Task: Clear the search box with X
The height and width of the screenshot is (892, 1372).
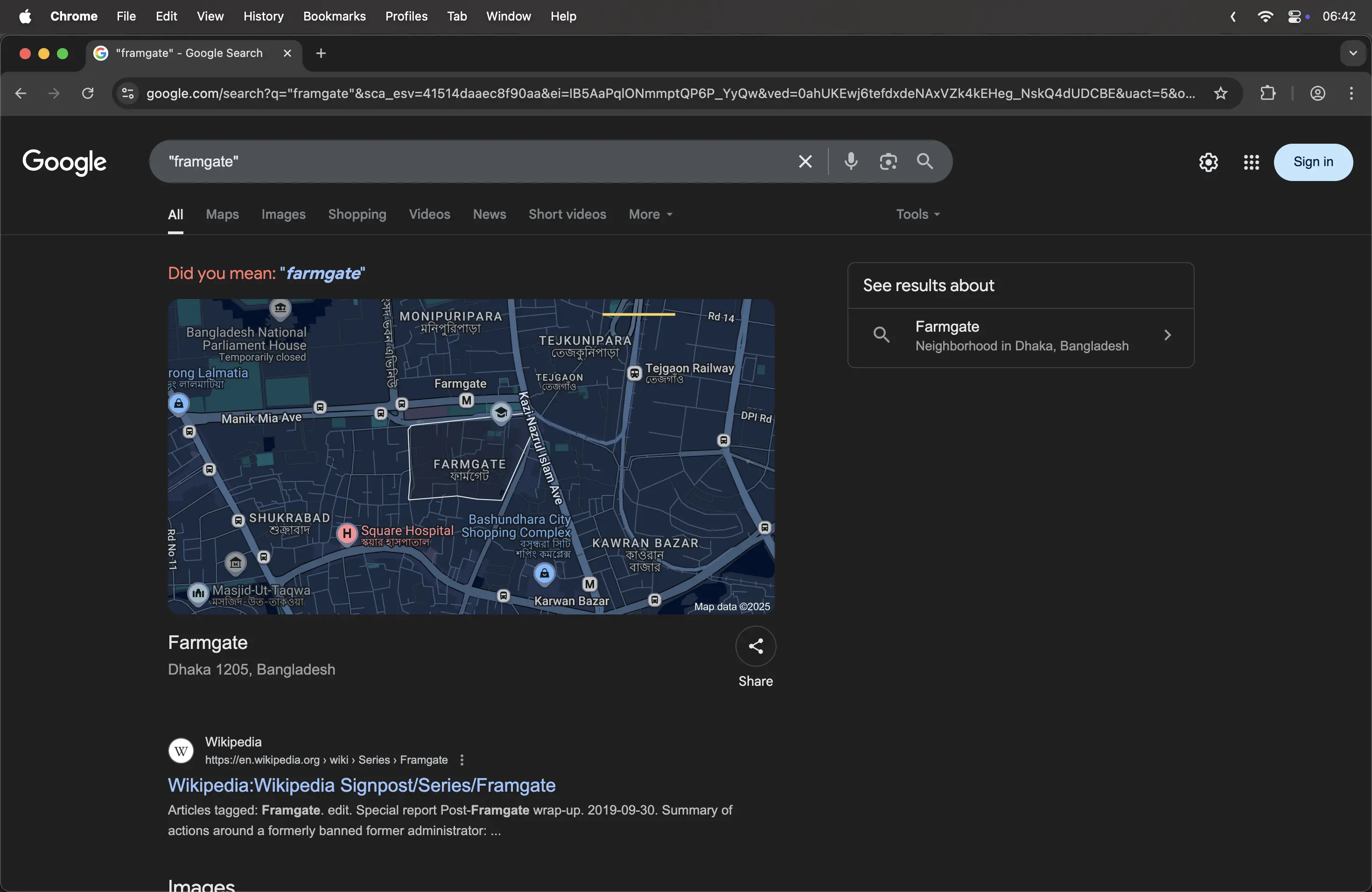Action: pos(805,161)
